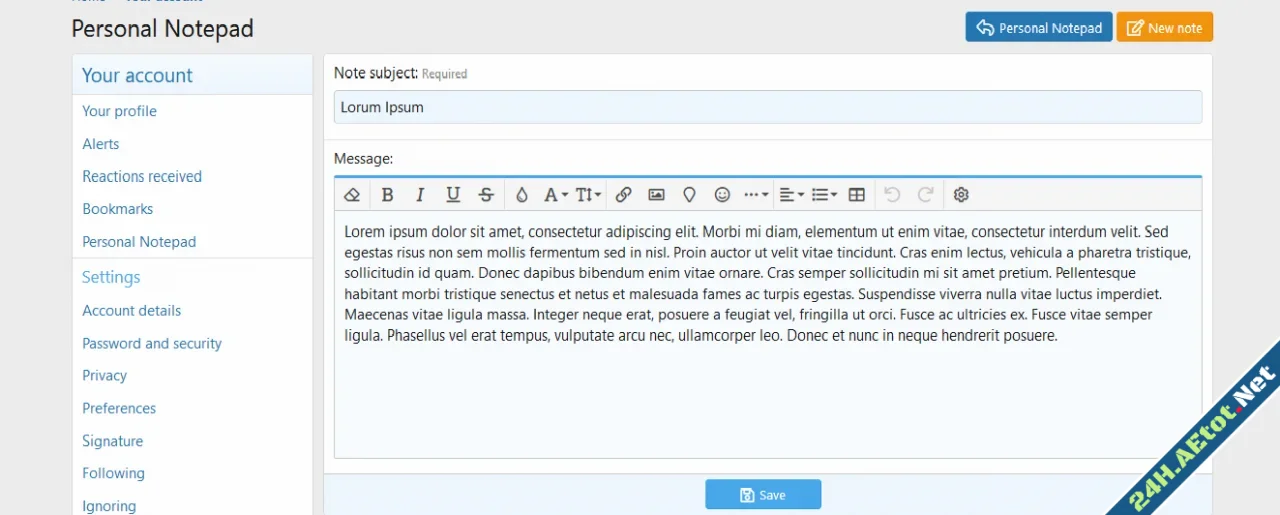Click the insert table icon
Image resolution: width=1280 pixels, height=515 pixels.
(x=856, y=195)
